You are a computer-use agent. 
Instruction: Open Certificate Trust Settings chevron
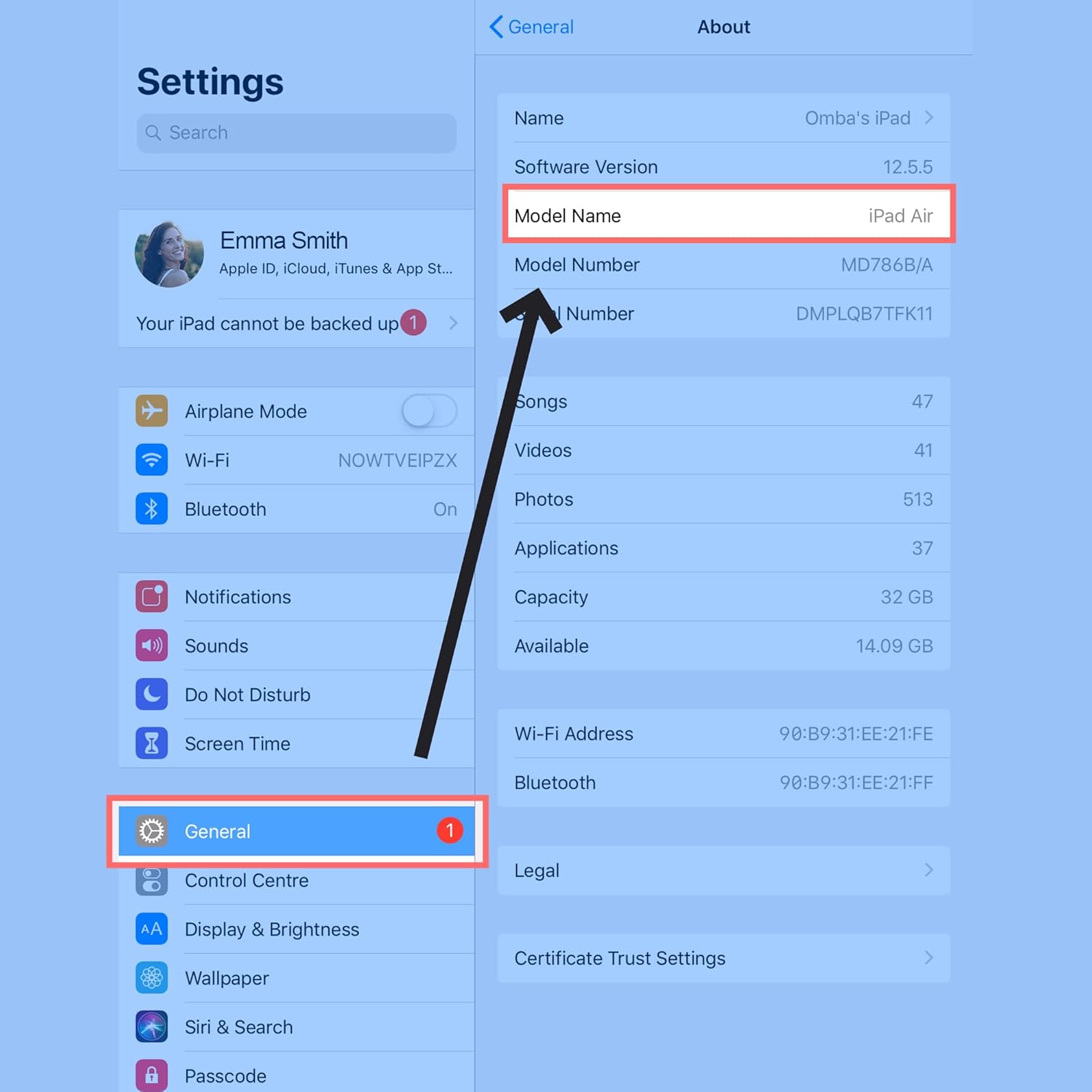click(928, 958)
